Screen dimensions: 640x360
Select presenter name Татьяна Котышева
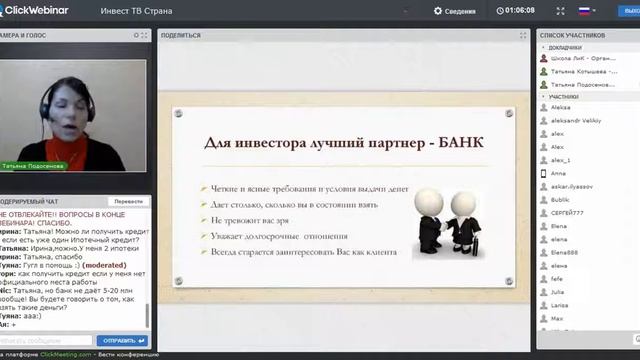click(x=584, y=71)
